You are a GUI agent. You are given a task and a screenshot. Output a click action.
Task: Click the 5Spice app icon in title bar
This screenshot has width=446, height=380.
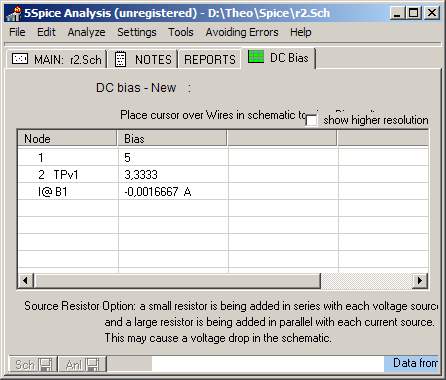14,14
